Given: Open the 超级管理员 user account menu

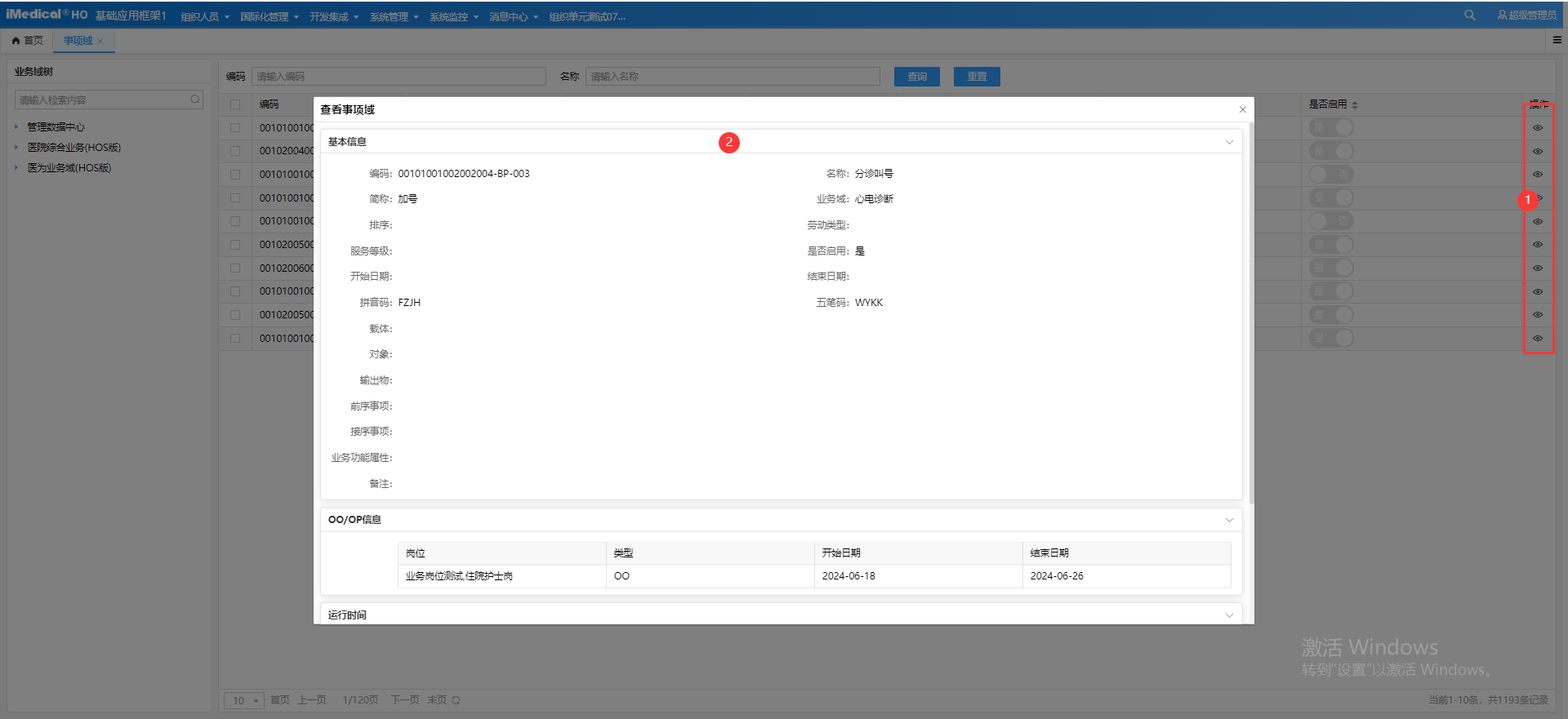Looking at the screenshot, I should [x=1526, y=16].
